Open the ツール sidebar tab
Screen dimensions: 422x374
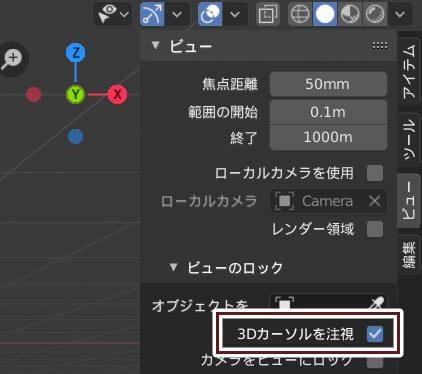coord(409,139)
